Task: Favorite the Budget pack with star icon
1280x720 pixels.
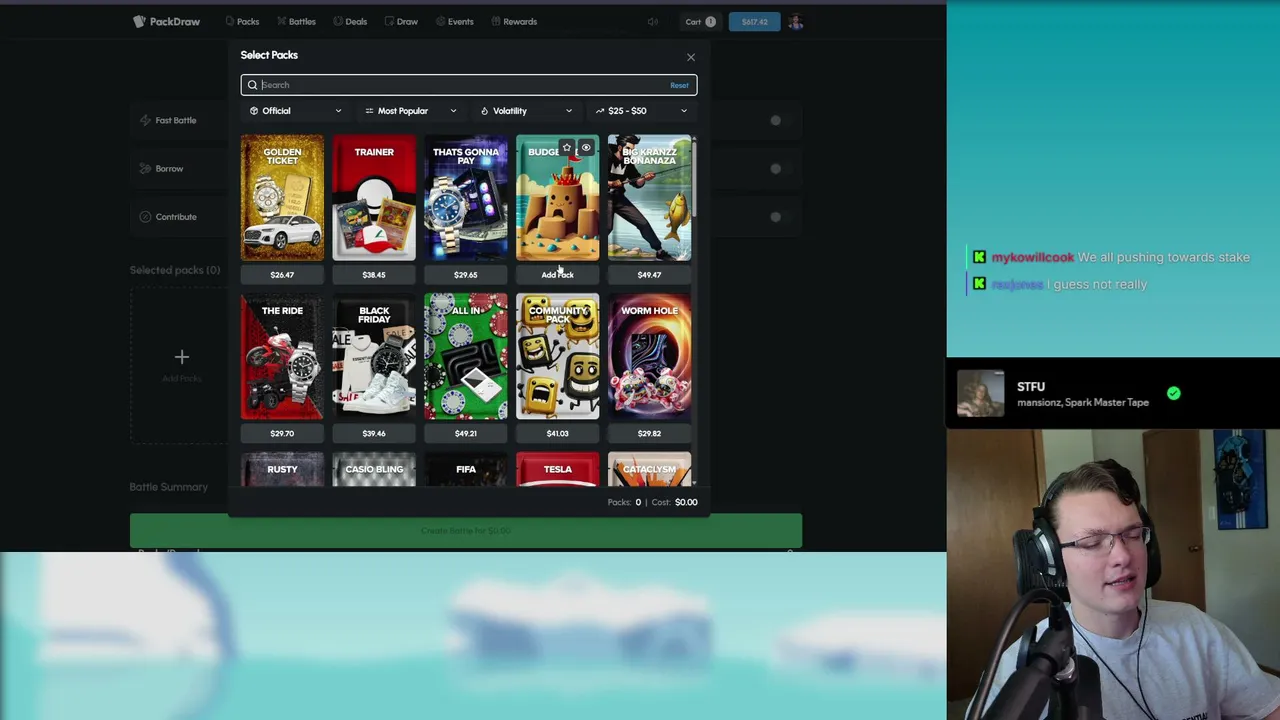Action: pos(567,148)
